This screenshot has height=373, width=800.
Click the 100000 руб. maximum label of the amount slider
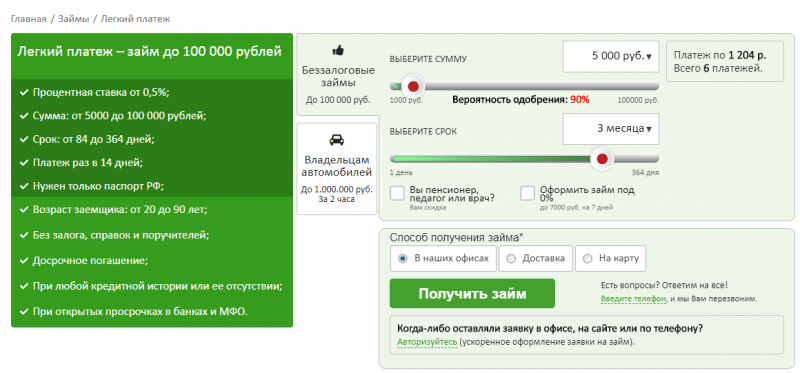pos(638,101)
